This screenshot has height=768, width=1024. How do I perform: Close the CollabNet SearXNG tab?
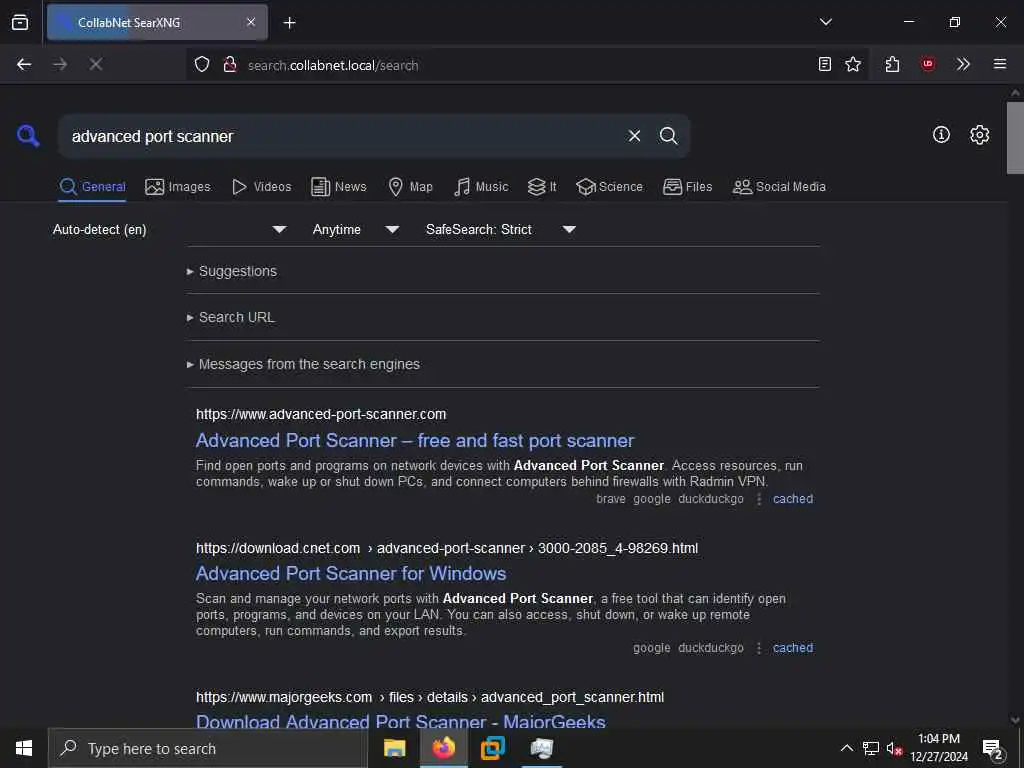coord(251,22)
